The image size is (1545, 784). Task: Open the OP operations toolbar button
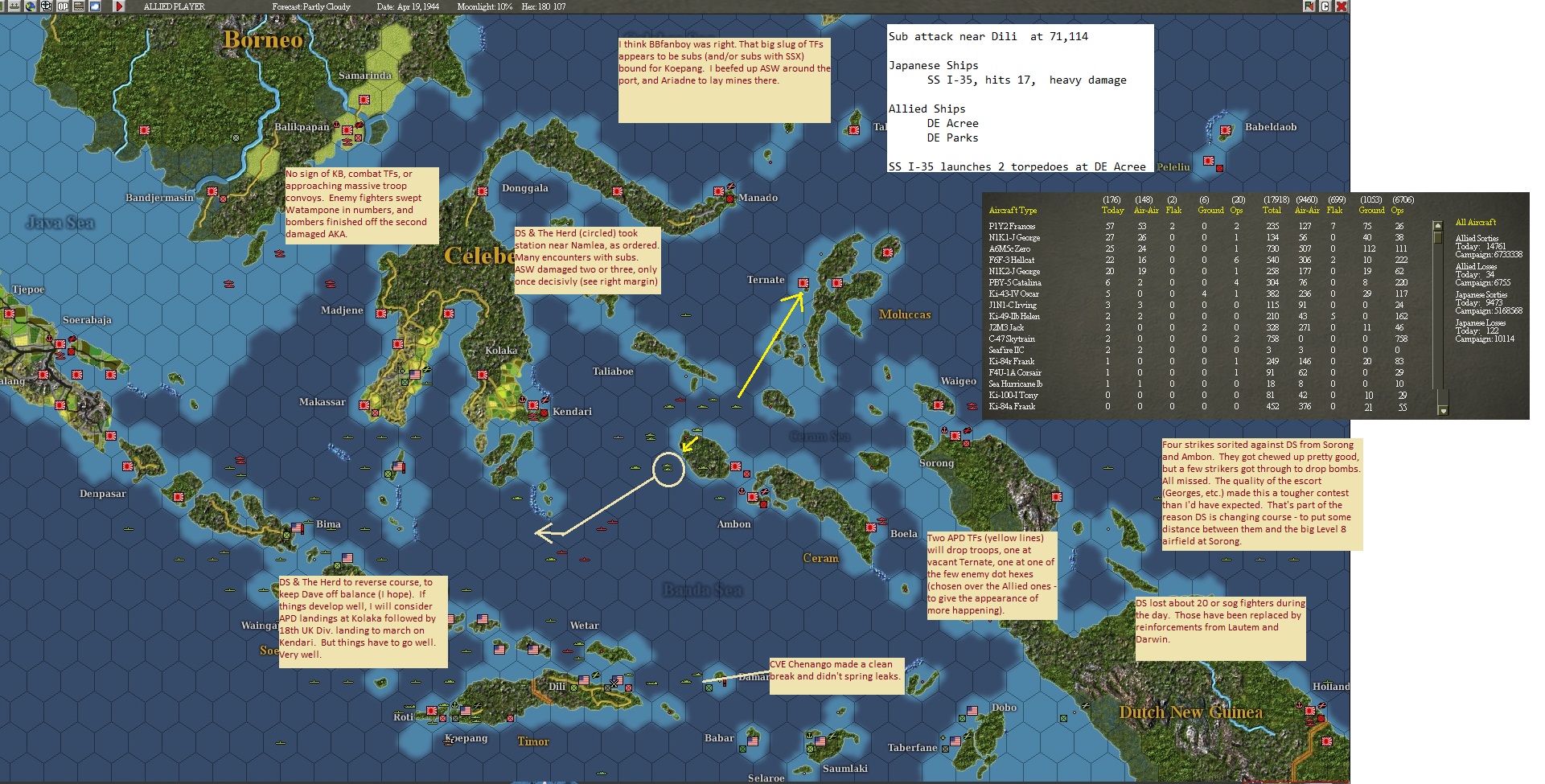(63, 6)
